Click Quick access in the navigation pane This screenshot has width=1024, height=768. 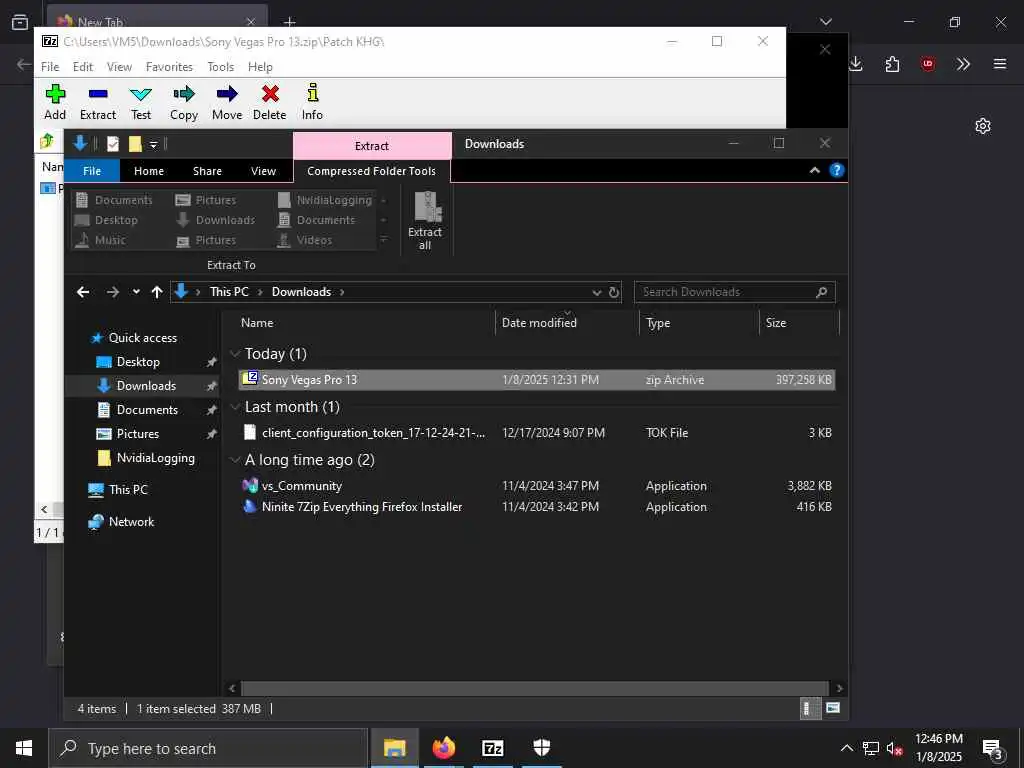point(142,338)
